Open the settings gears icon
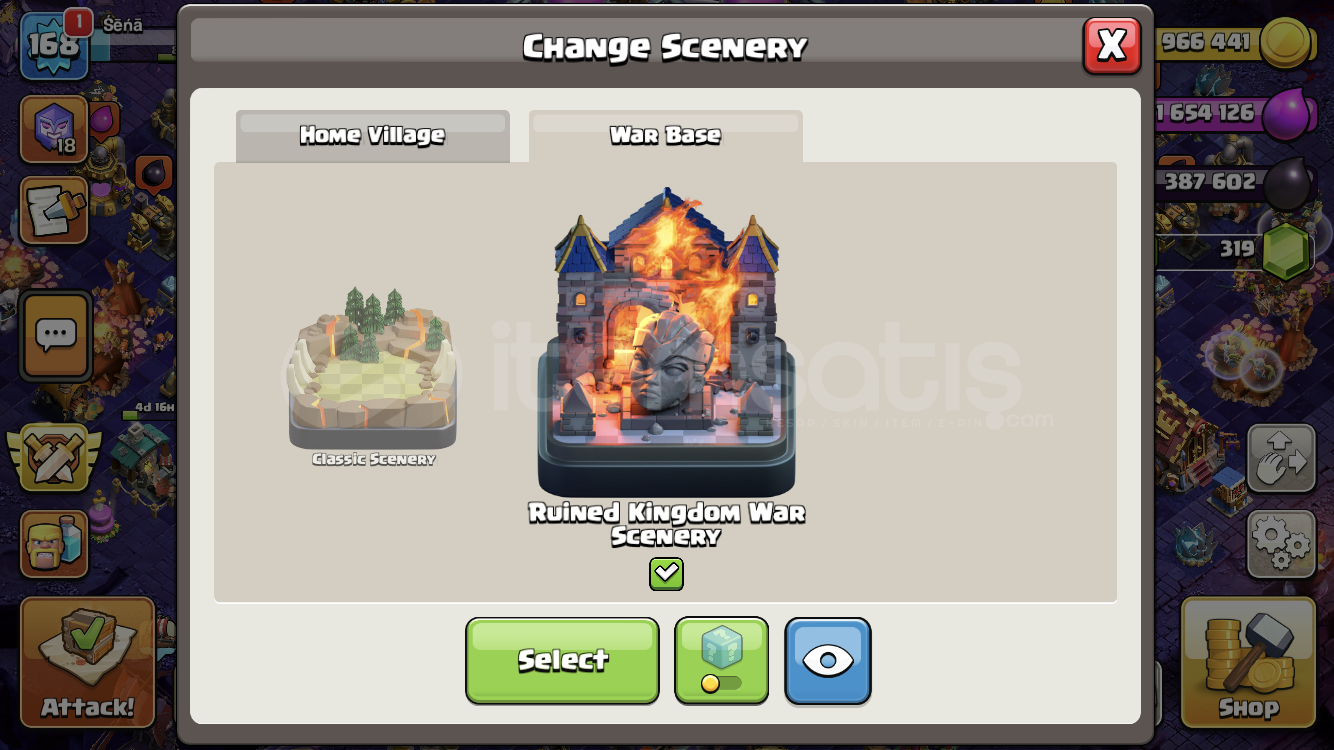 (x=1281, y=544)
